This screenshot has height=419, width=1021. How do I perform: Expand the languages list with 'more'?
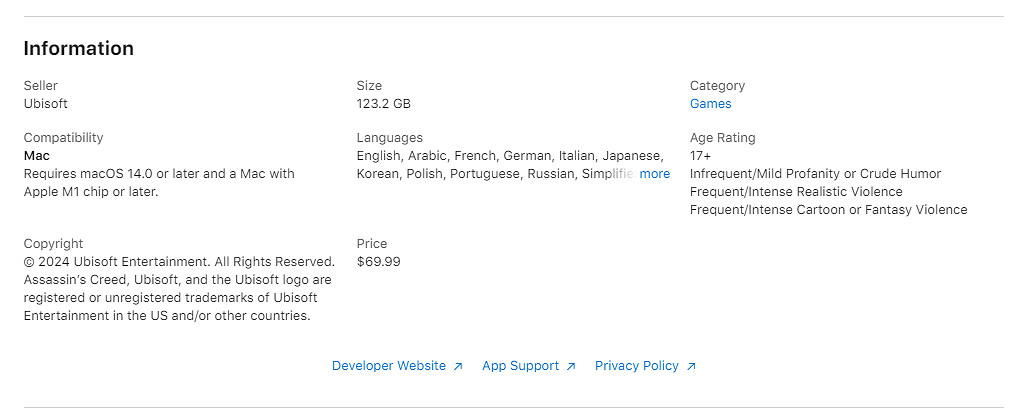click(x=655, y=174)
